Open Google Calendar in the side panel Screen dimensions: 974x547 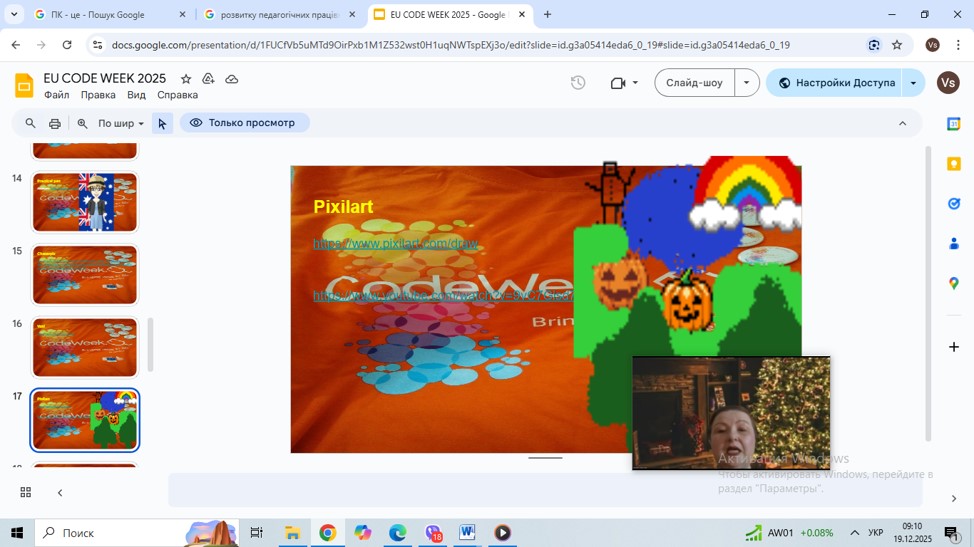coord(953,124)
